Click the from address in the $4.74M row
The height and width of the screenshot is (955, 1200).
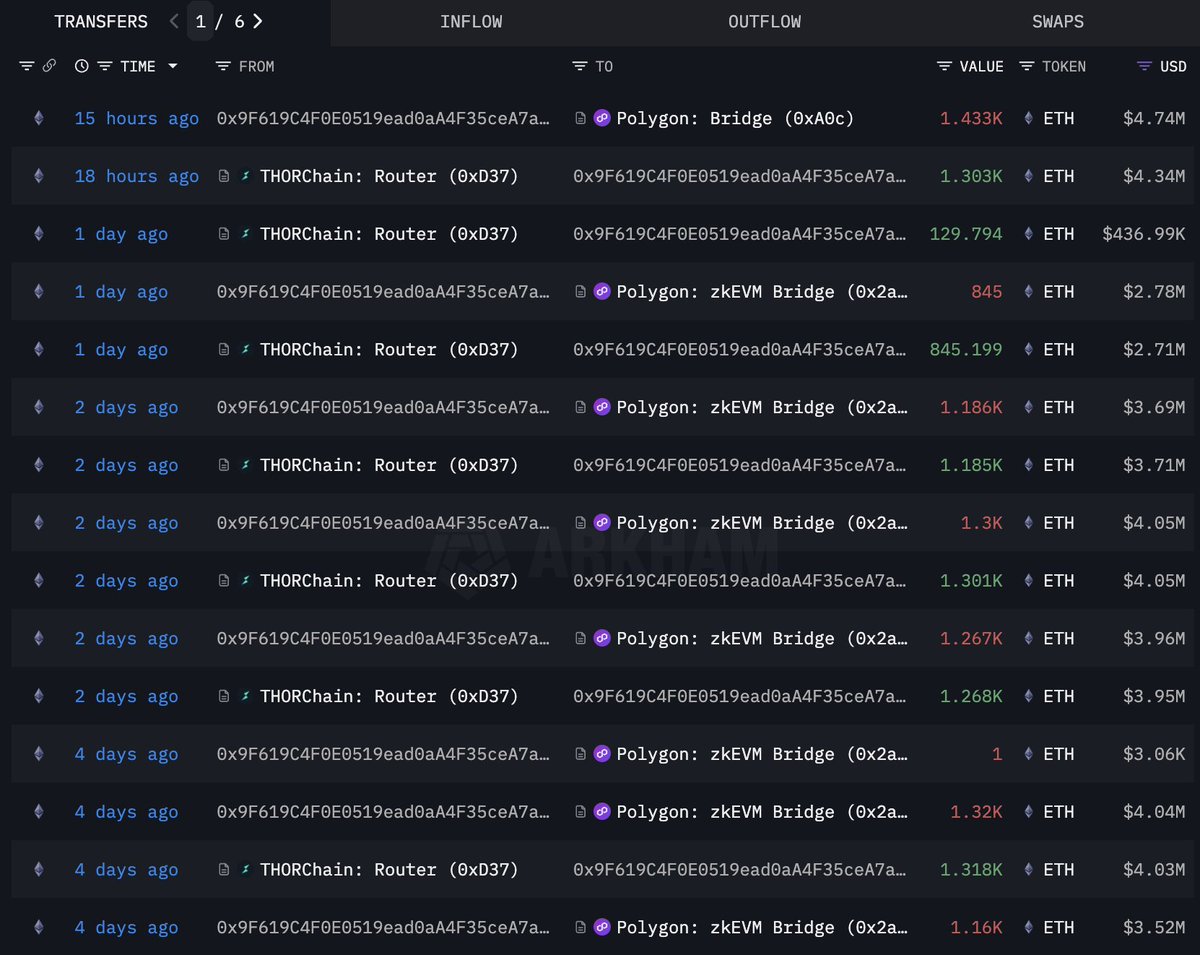pyautogui.click(x=383, y=118)
